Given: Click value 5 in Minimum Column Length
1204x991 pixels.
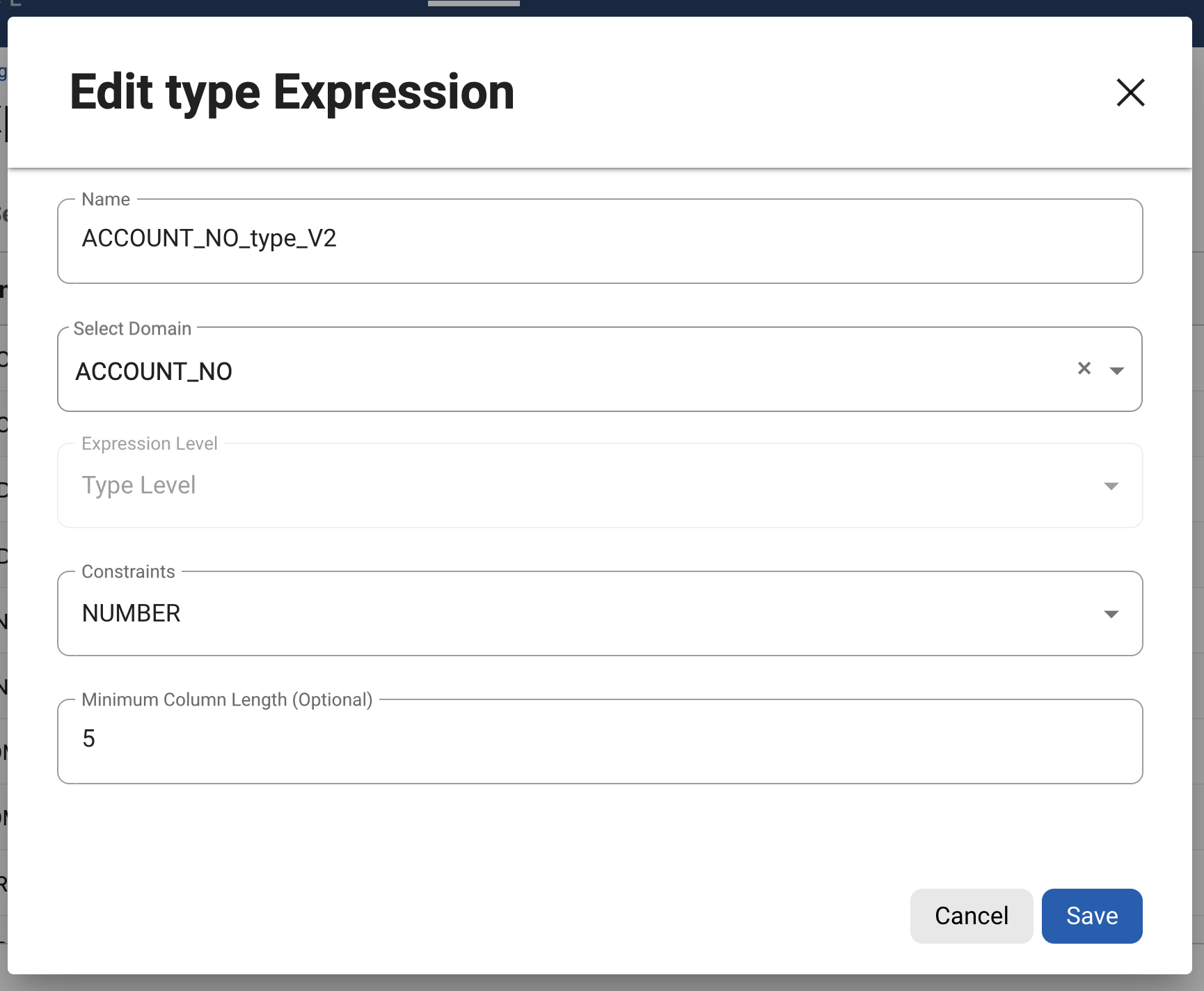Looking at the screenshot, I should 89,738.
